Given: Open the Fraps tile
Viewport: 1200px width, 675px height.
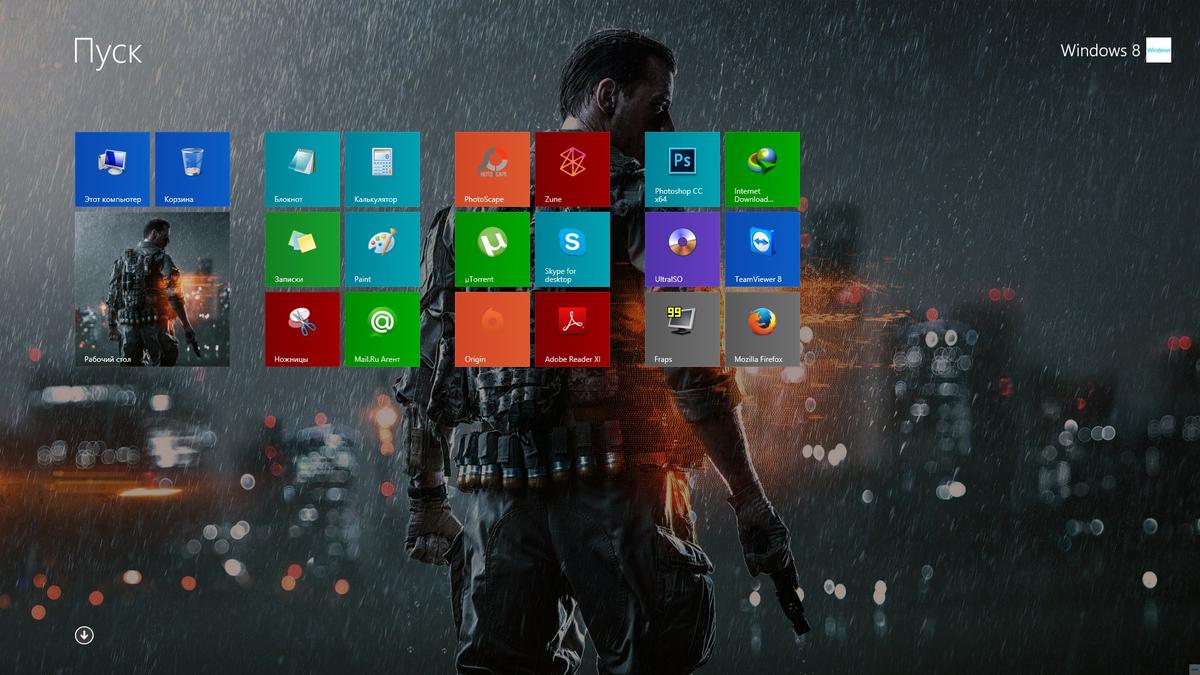Looking at the screenshot, I should coord(682,330).
